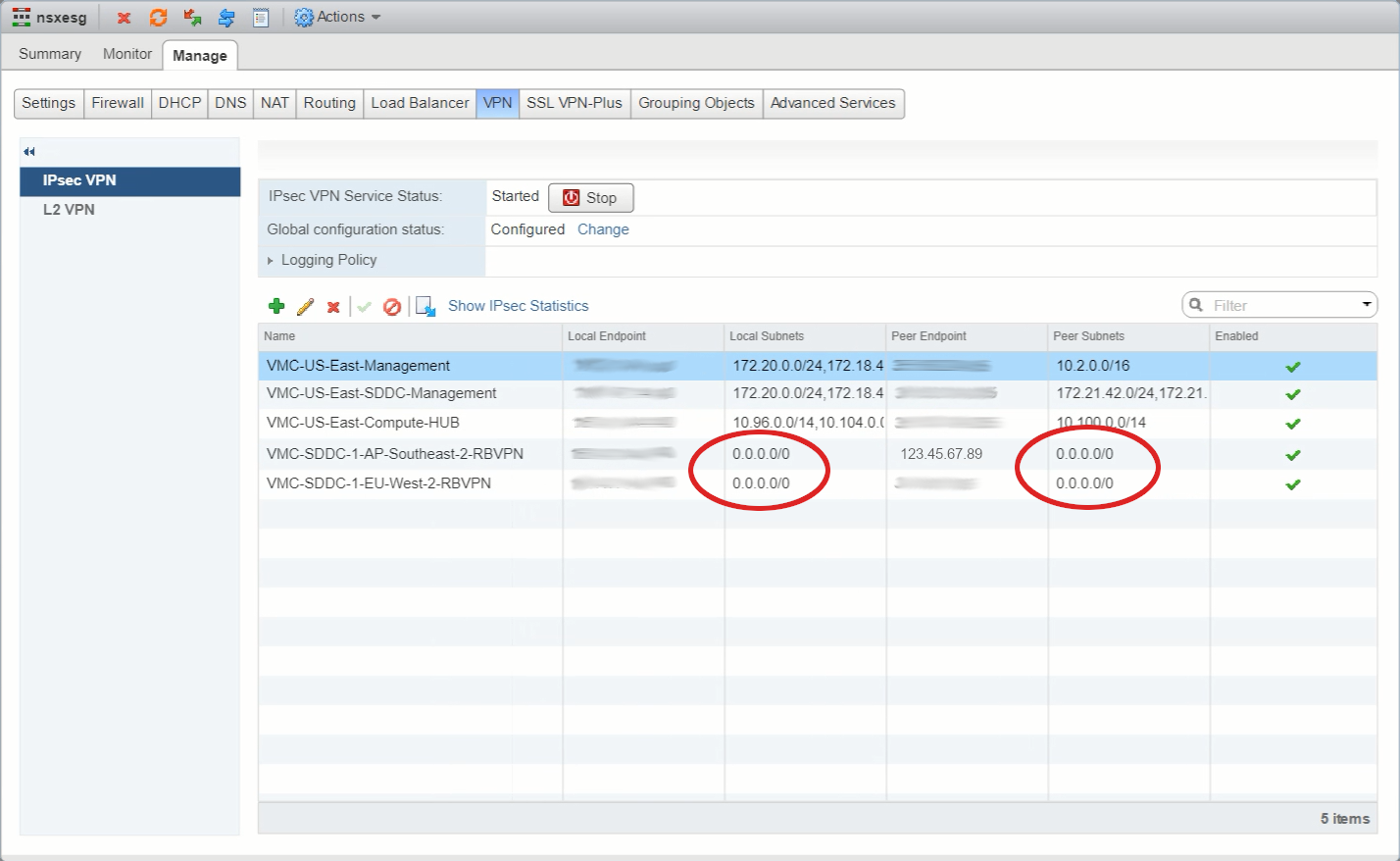Click the orange refresh icon in top toolbar

(158, 18)
